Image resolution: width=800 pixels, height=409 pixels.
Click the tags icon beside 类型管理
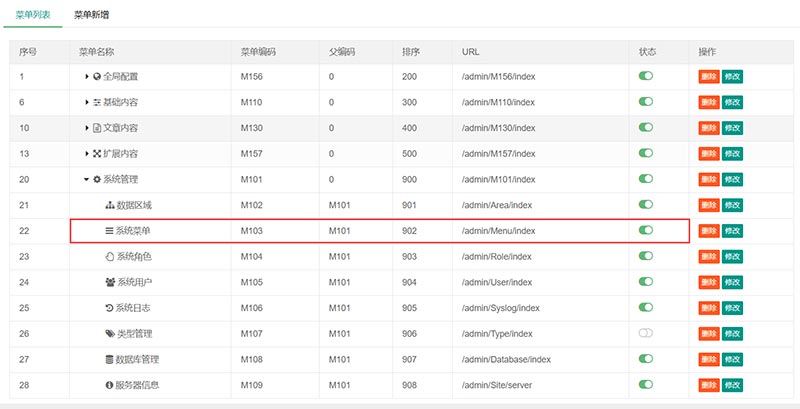click(110, 333)
